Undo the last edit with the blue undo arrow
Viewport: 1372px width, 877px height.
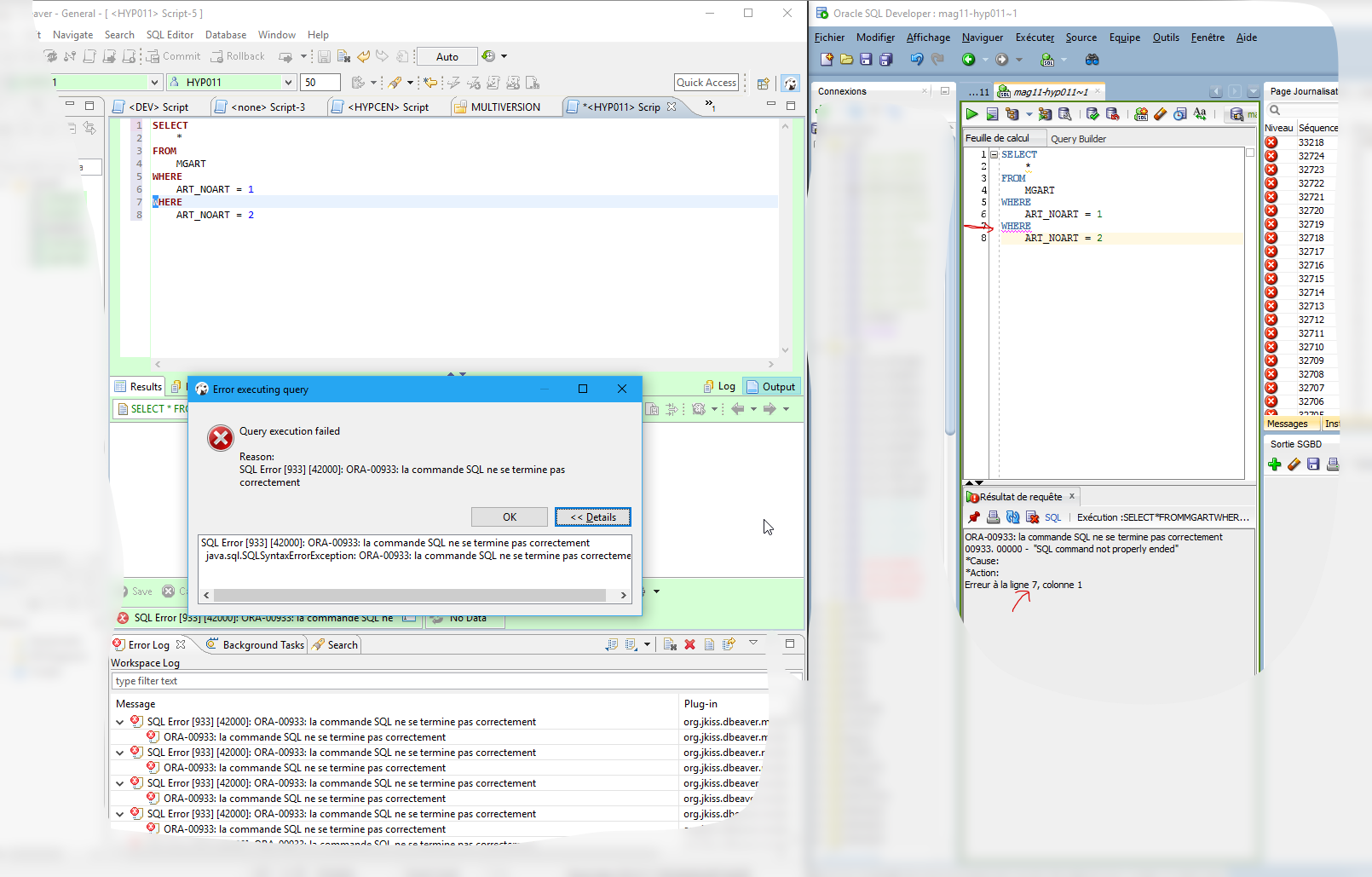[x=917, y=60]
